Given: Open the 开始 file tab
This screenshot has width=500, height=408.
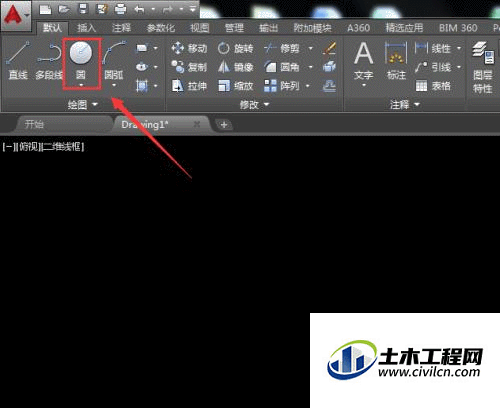Looking at the screenshot, I should tap(63, 125).
